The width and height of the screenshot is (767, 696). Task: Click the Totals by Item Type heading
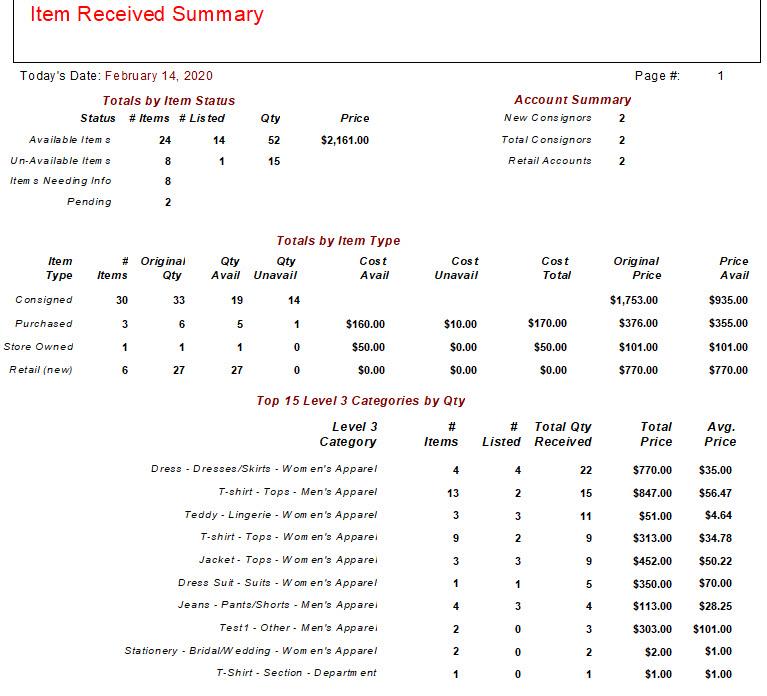[338, 241]
